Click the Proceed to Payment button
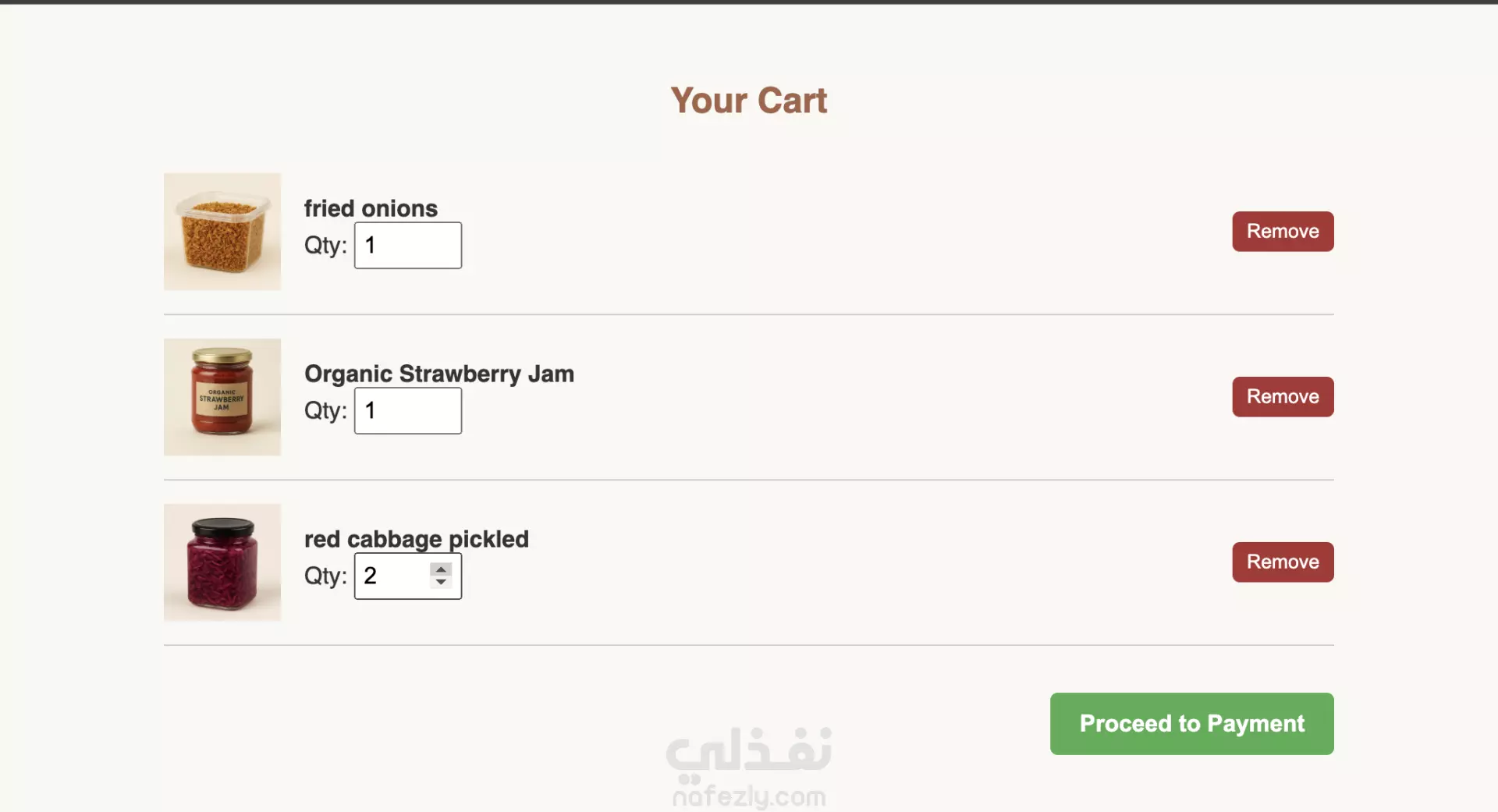Image resolution: width=1498 pixels, height=812 pixels. [1191, 724]
